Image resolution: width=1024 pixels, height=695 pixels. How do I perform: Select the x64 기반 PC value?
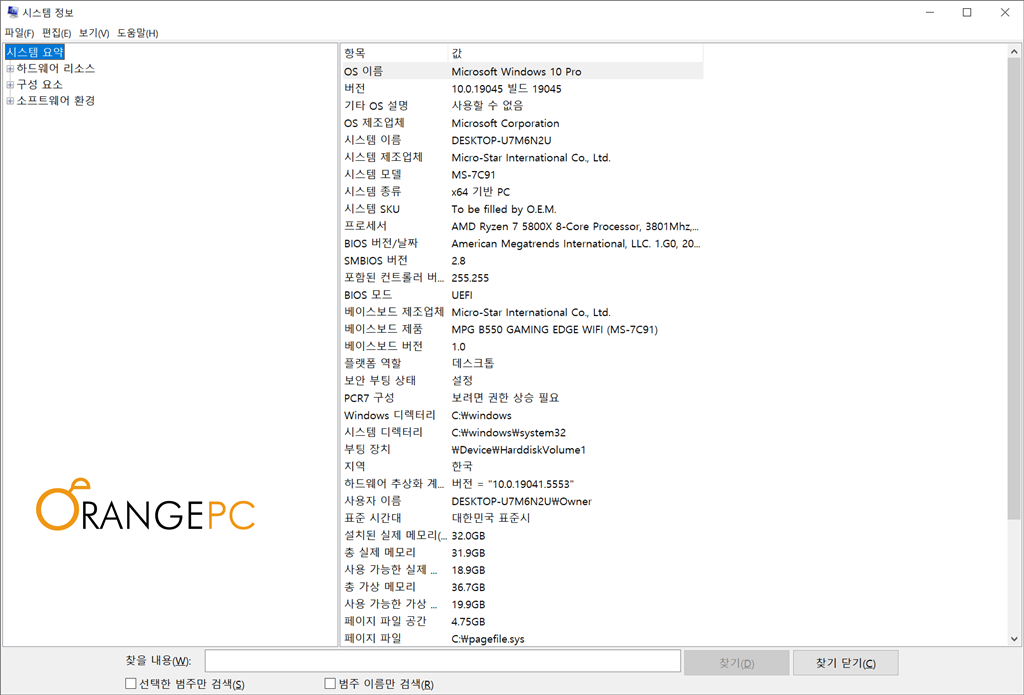481,192
